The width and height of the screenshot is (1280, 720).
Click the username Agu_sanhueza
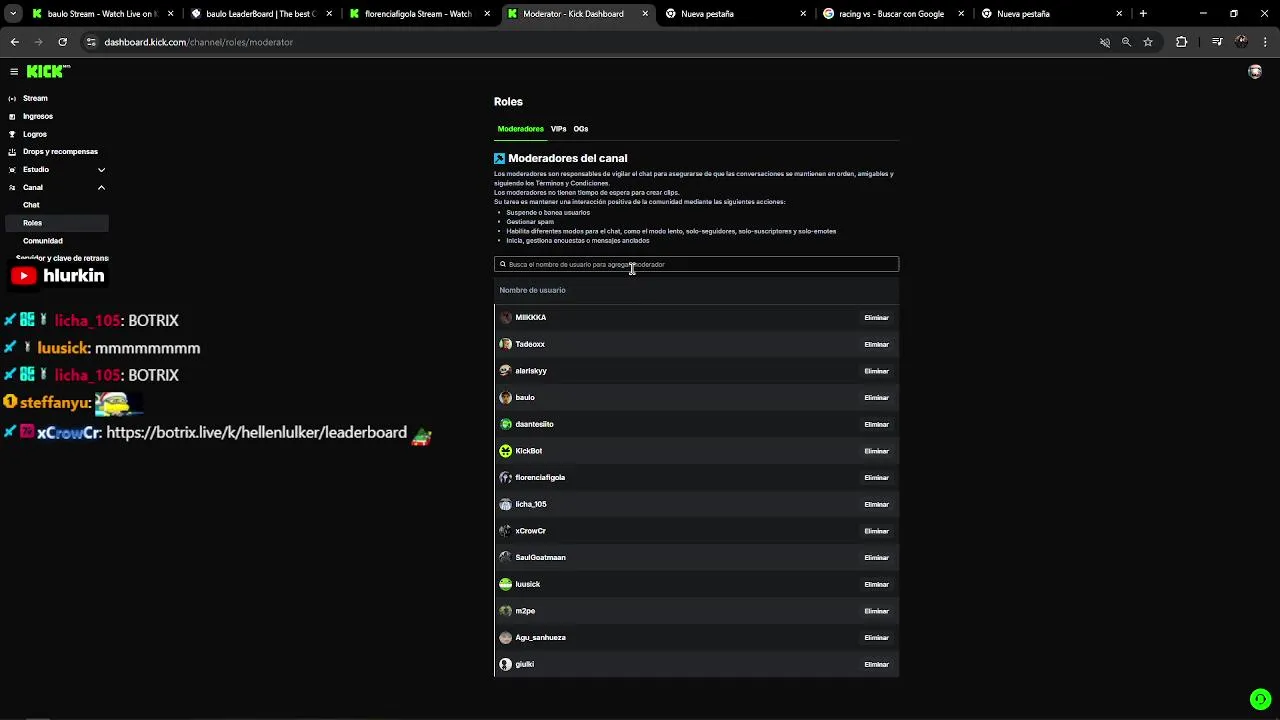coord(540,638)
